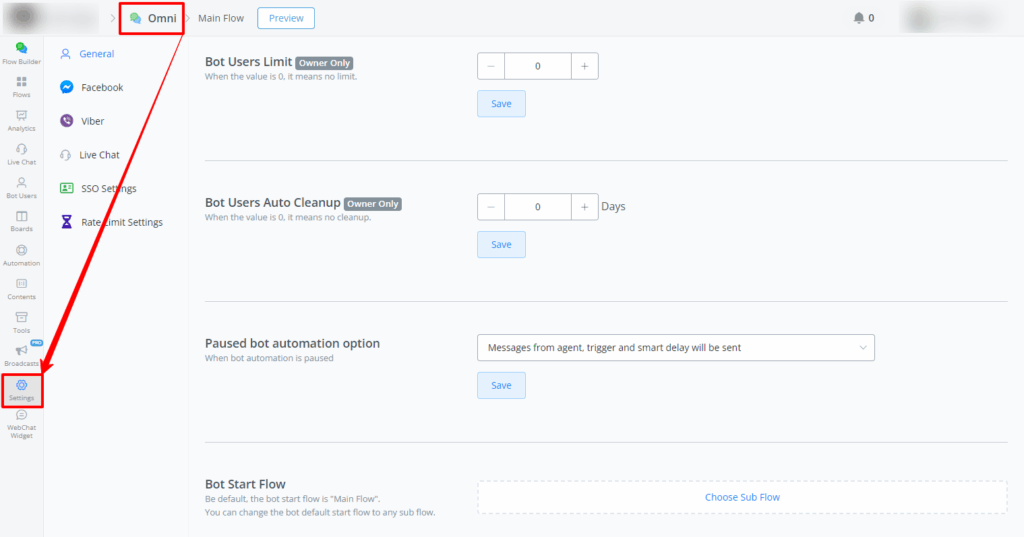Decrease the Bot Users Auto Cleanup days
1024x537 pixels.
[x=491, y=207]
